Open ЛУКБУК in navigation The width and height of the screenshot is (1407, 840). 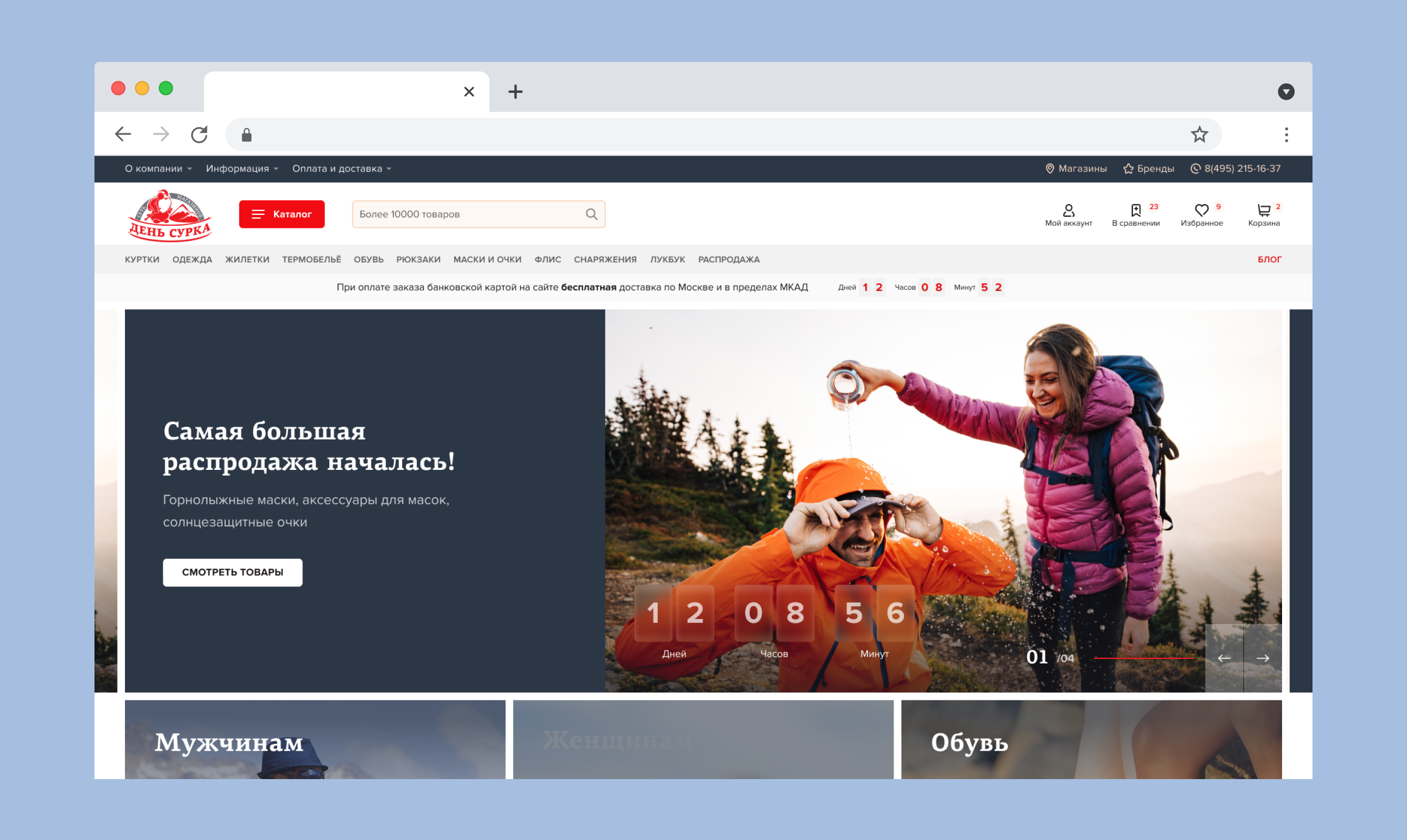[x=667, y=259]
